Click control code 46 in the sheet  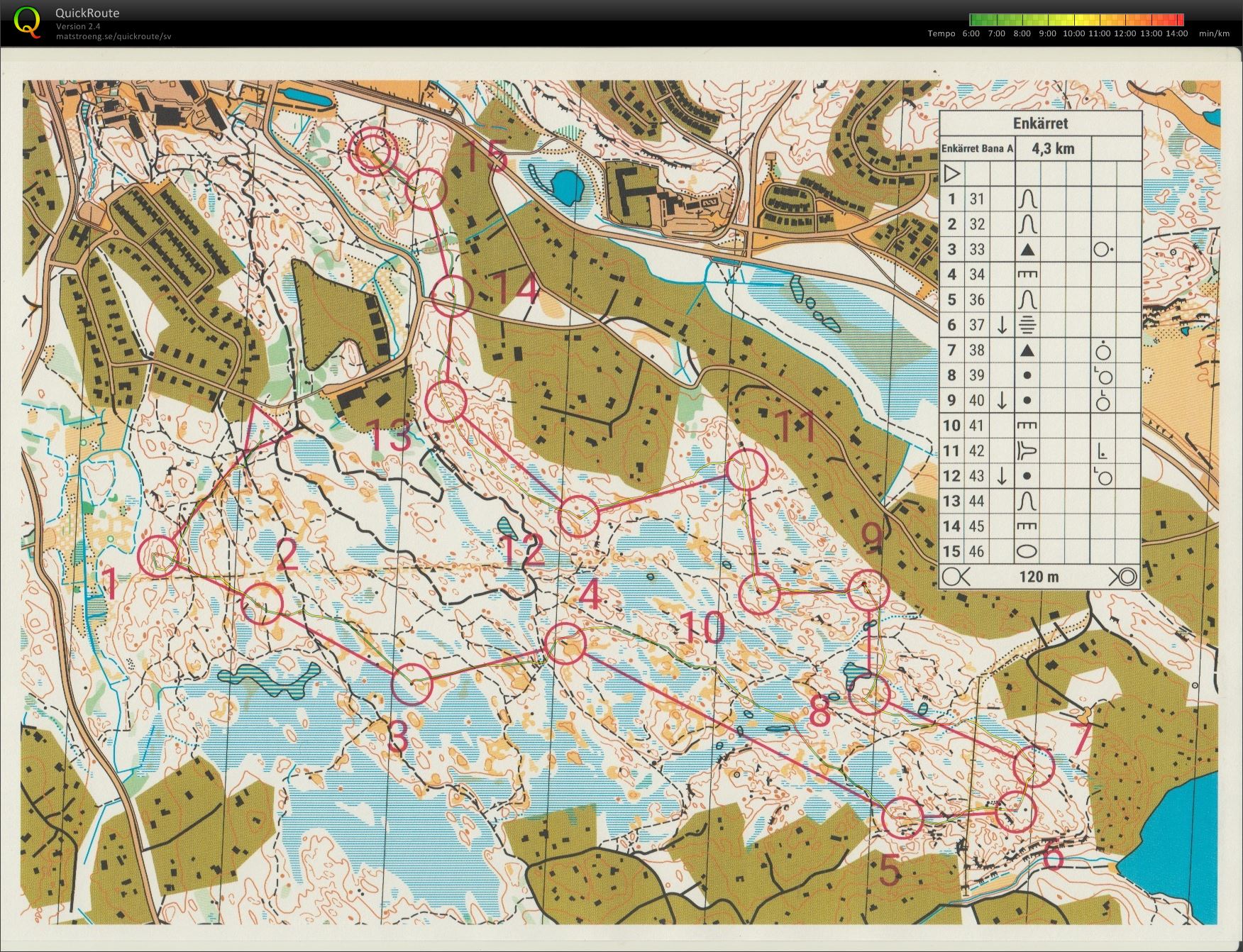[x=977, y=551]
